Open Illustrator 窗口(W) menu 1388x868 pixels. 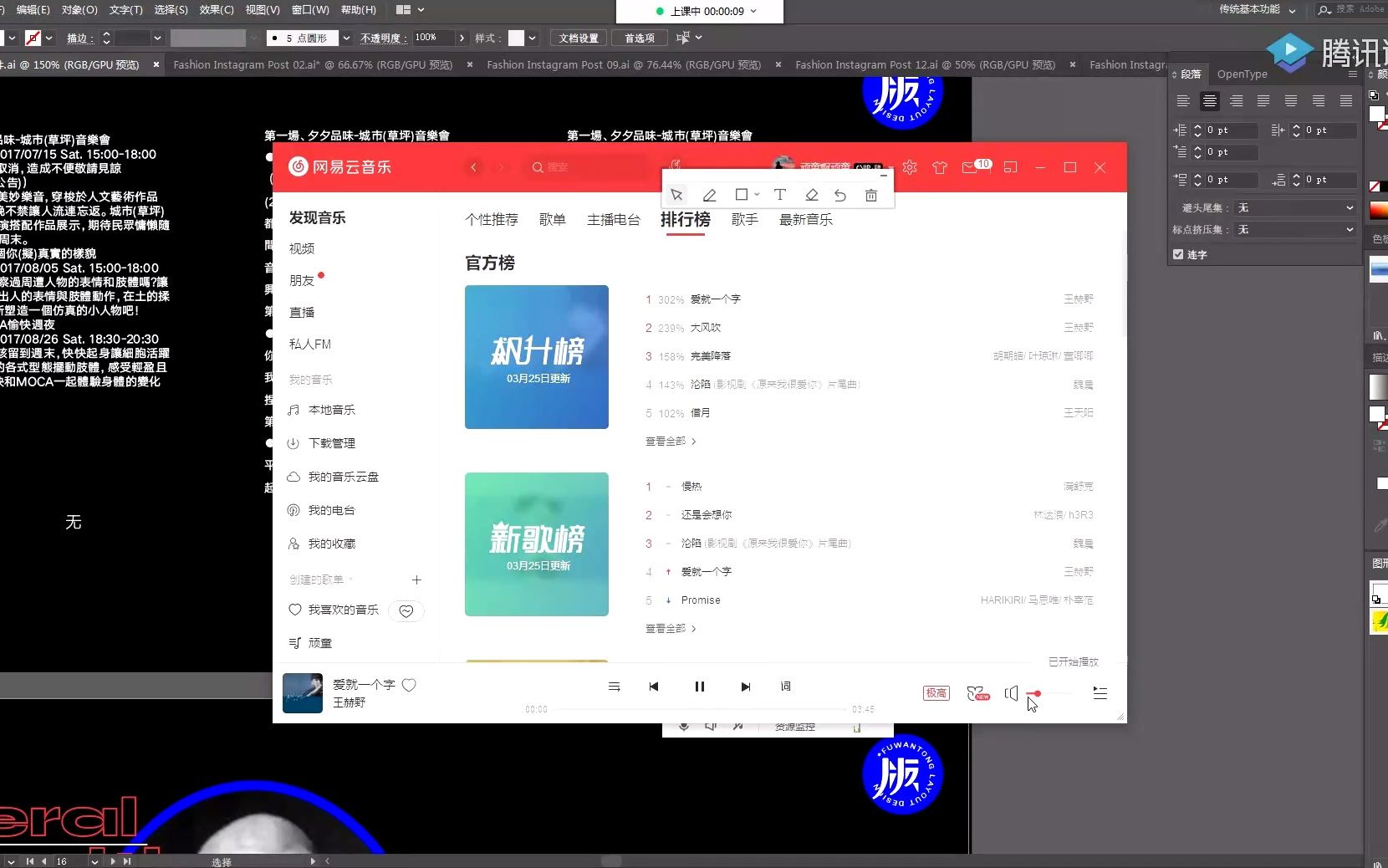pos(310,10)
